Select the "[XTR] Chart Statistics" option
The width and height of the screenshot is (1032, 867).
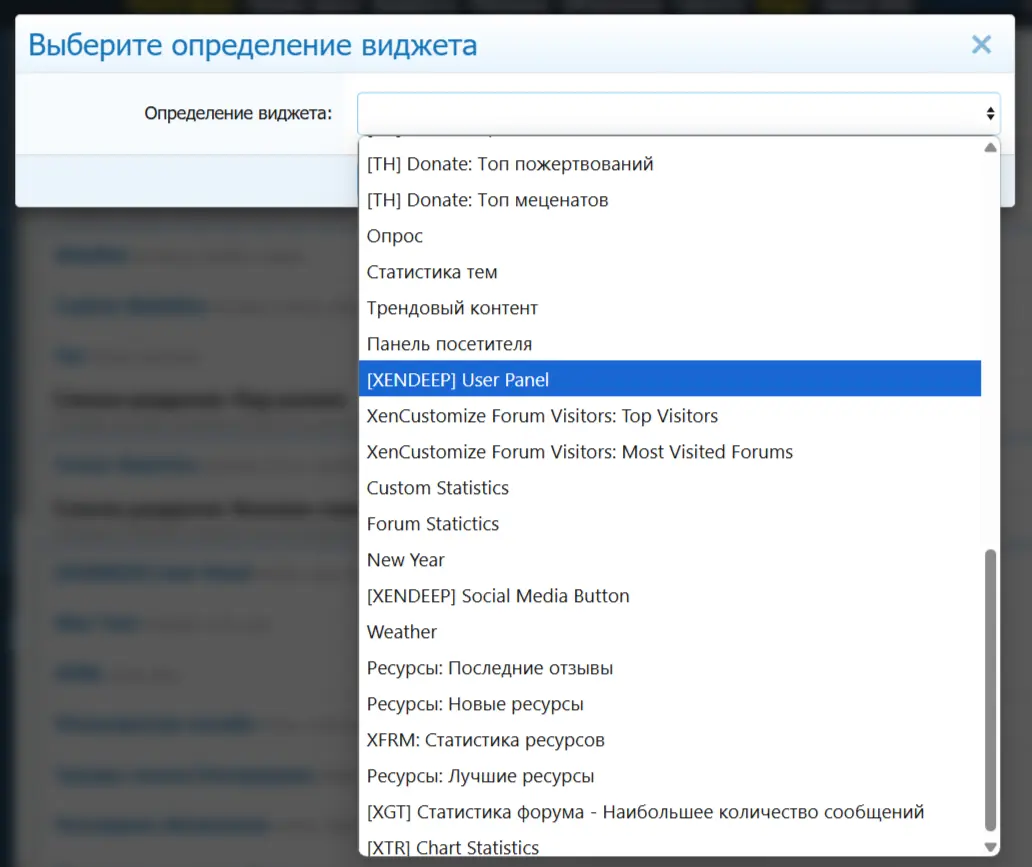pos(453,847)
